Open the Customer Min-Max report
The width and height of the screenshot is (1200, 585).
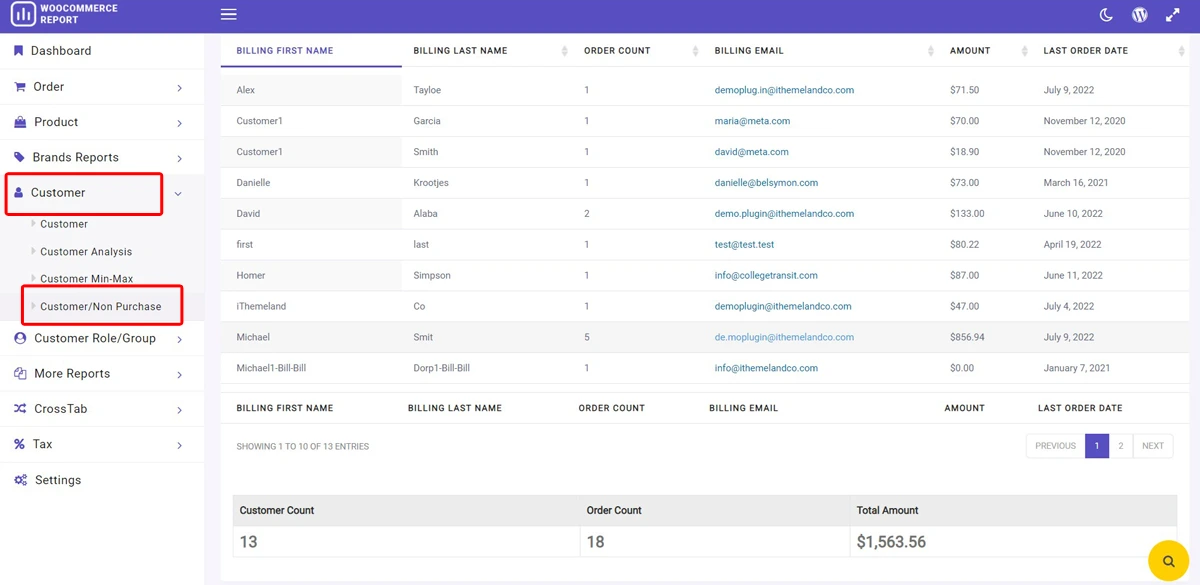click(86, 279)
